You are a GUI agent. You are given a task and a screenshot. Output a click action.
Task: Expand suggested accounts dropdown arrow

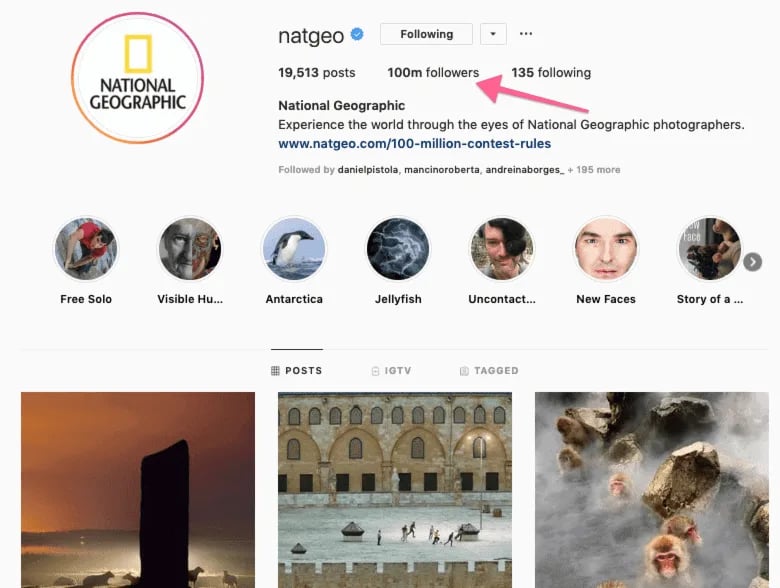pos(493,34)
